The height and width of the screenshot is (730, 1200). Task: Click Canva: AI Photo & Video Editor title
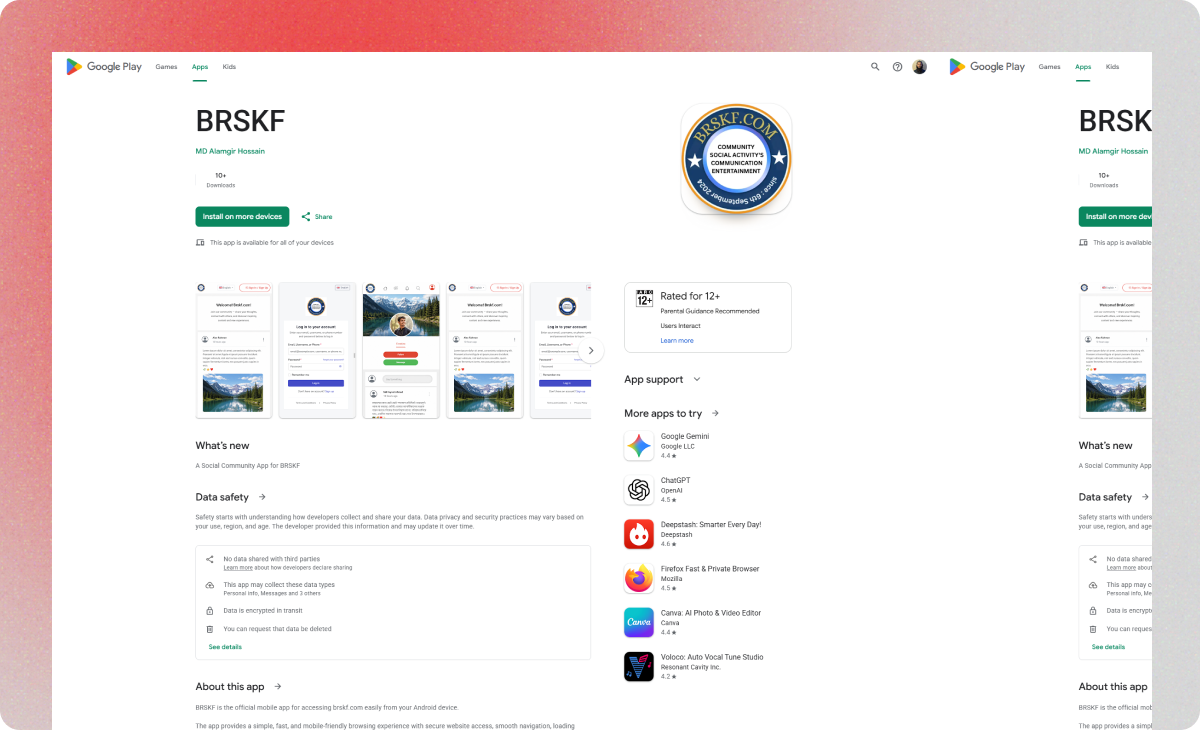pos(711,613)
